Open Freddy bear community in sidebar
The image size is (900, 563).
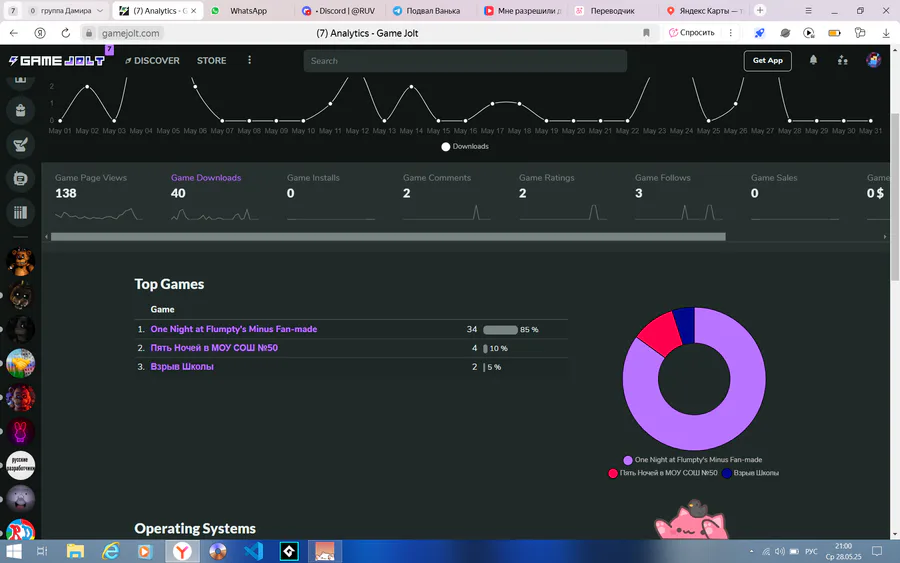tap(21, 262)
